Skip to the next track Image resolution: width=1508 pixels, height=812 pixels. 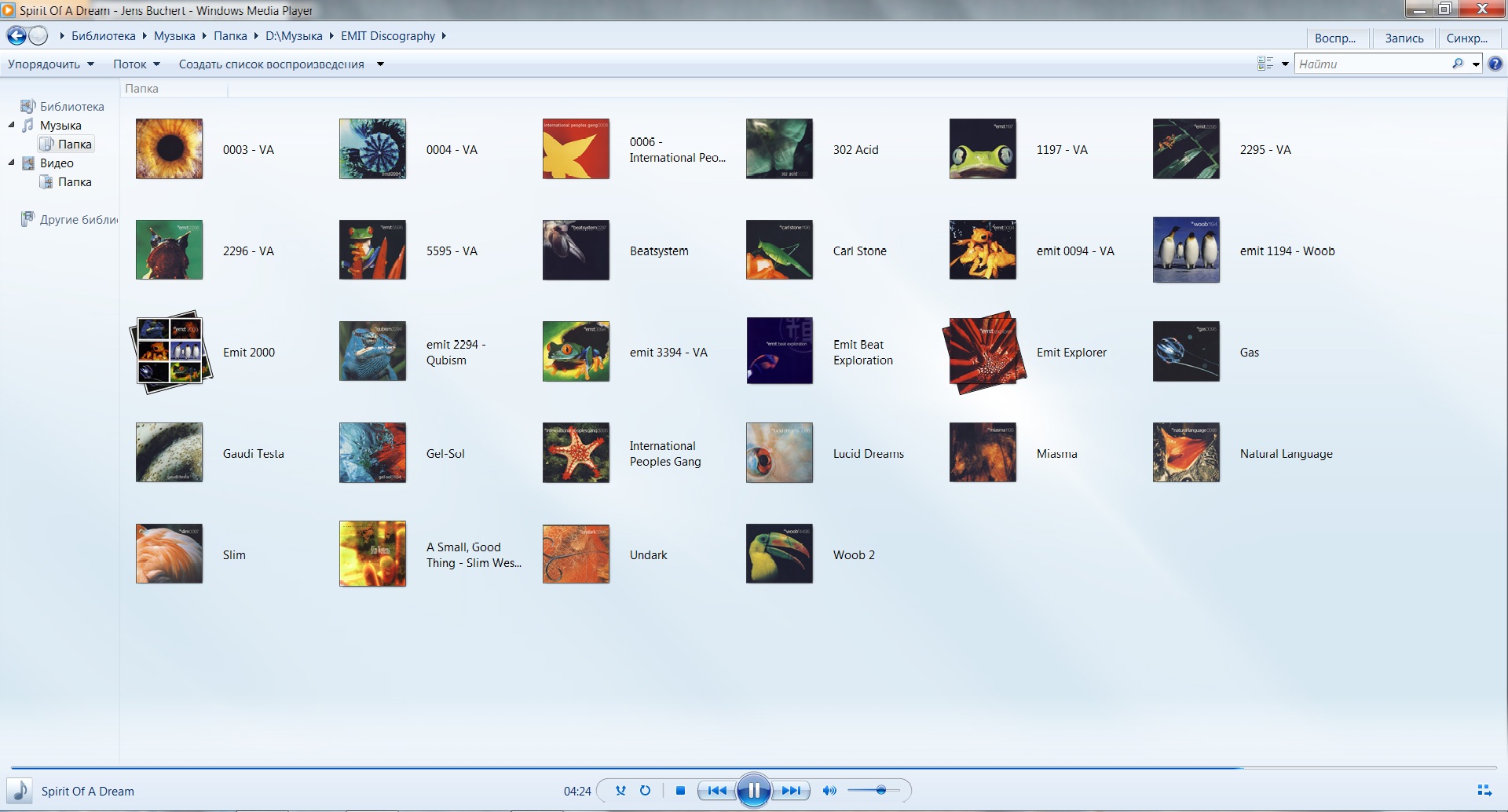click(790, 791)
